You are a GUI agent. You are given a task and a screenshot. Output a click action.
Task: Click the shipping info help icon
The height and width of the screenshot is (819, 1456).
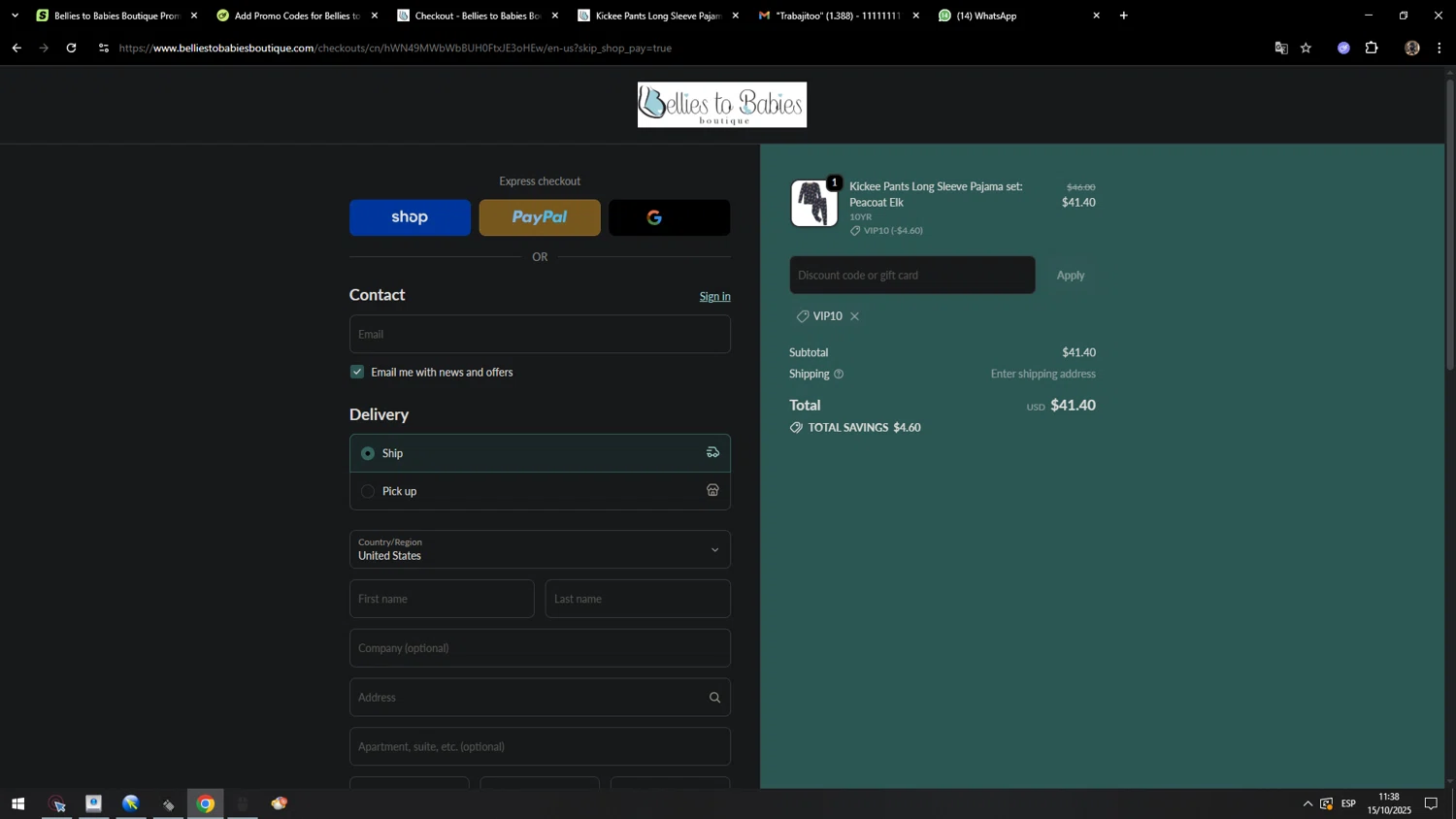[839, 375]
